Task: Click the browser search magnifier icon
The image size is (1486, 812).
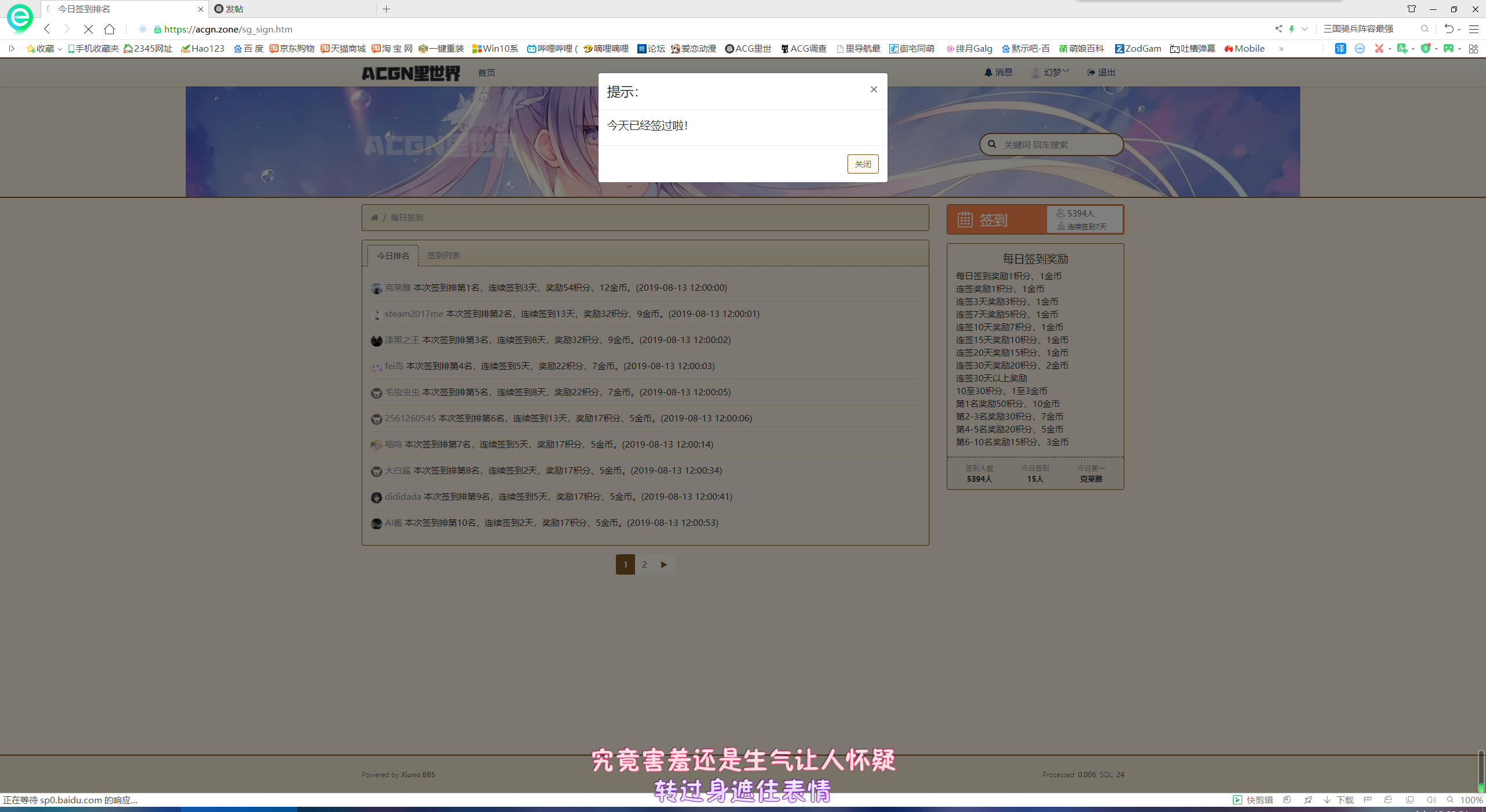Action: click(1424, 29)
